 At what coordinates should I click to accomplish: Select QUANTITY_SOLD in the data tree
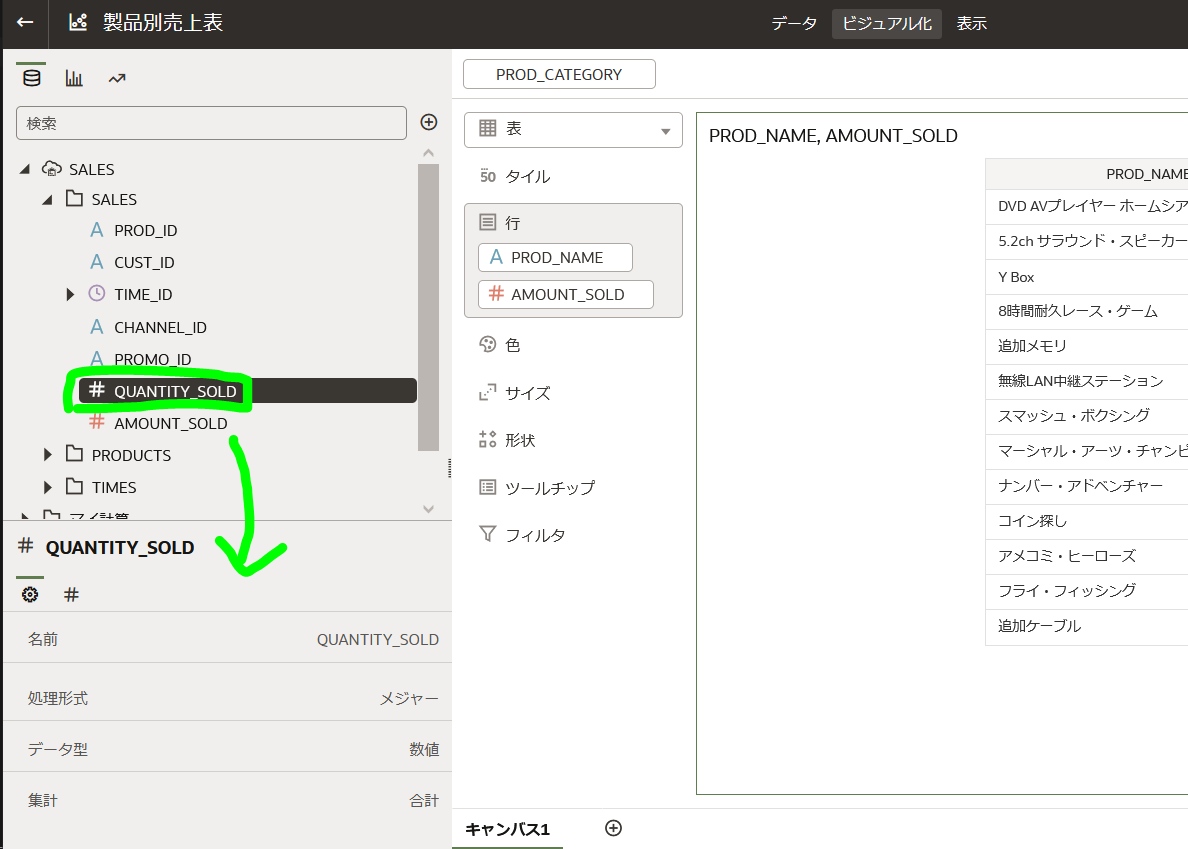pyautogui.click(x=248, y=391)
